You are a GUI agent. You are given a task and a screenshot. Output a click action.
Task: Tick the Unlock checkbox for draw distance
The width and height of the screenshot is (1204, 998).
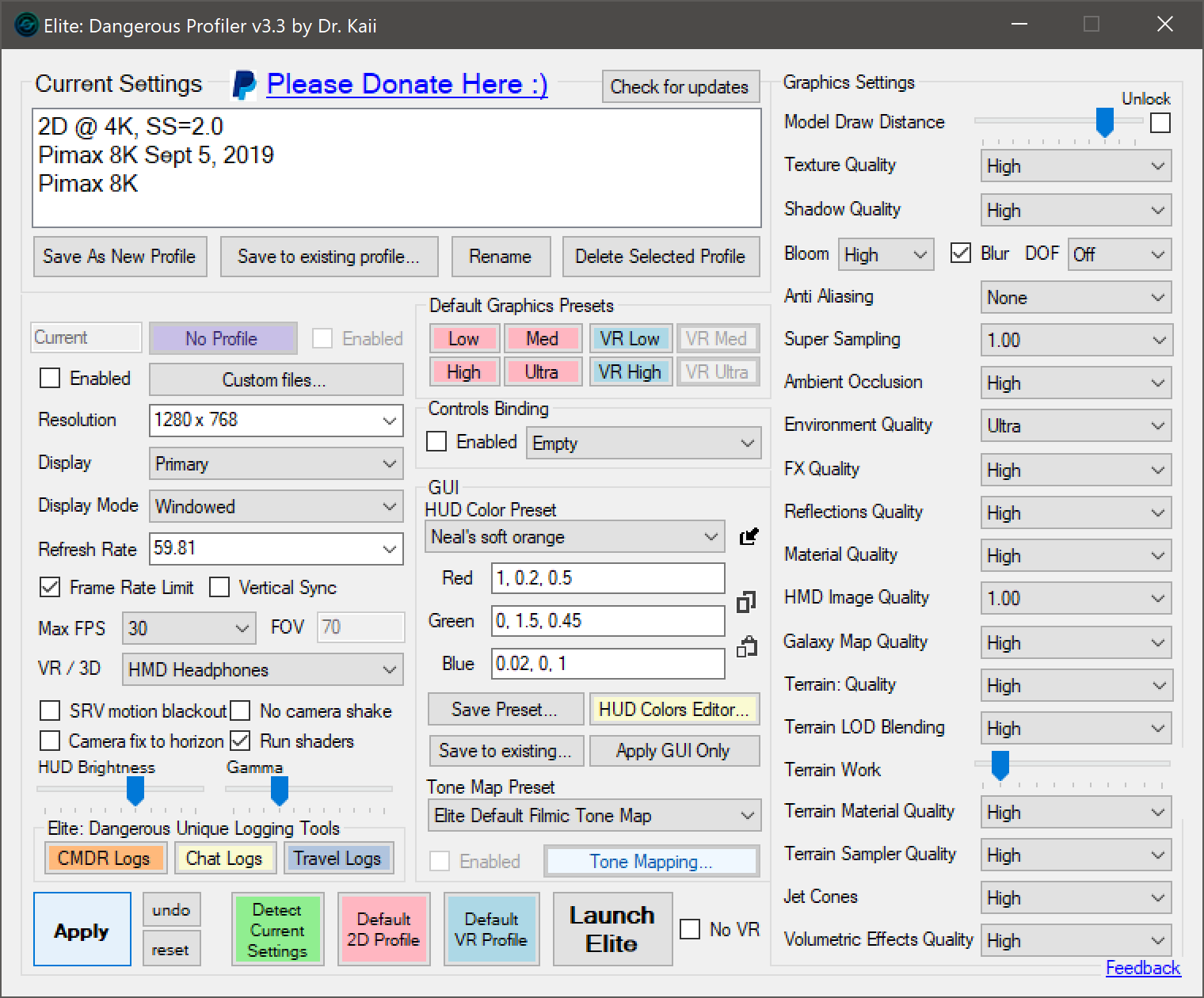[x=1160, y=123]
